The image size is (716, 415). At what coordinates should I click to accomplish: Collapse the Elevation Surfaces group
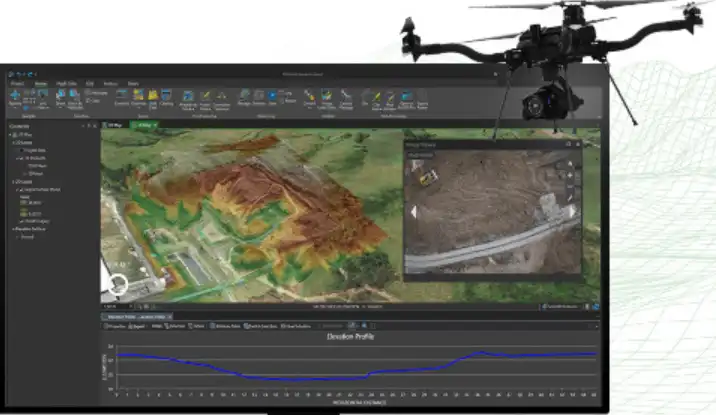(x=13, y=229)
